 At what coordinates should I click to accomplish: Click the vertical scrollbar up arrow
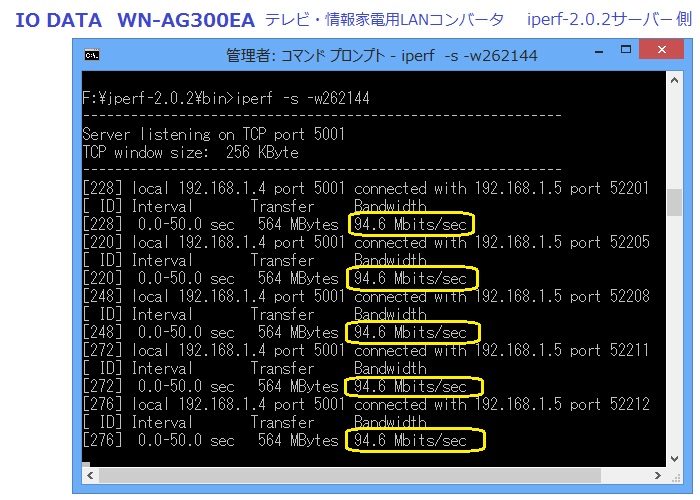[675, 81]
